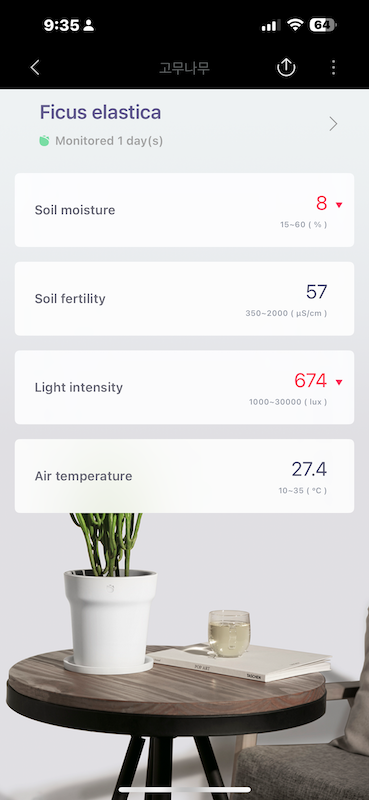Open the Air temperature card

coord(184,476)
